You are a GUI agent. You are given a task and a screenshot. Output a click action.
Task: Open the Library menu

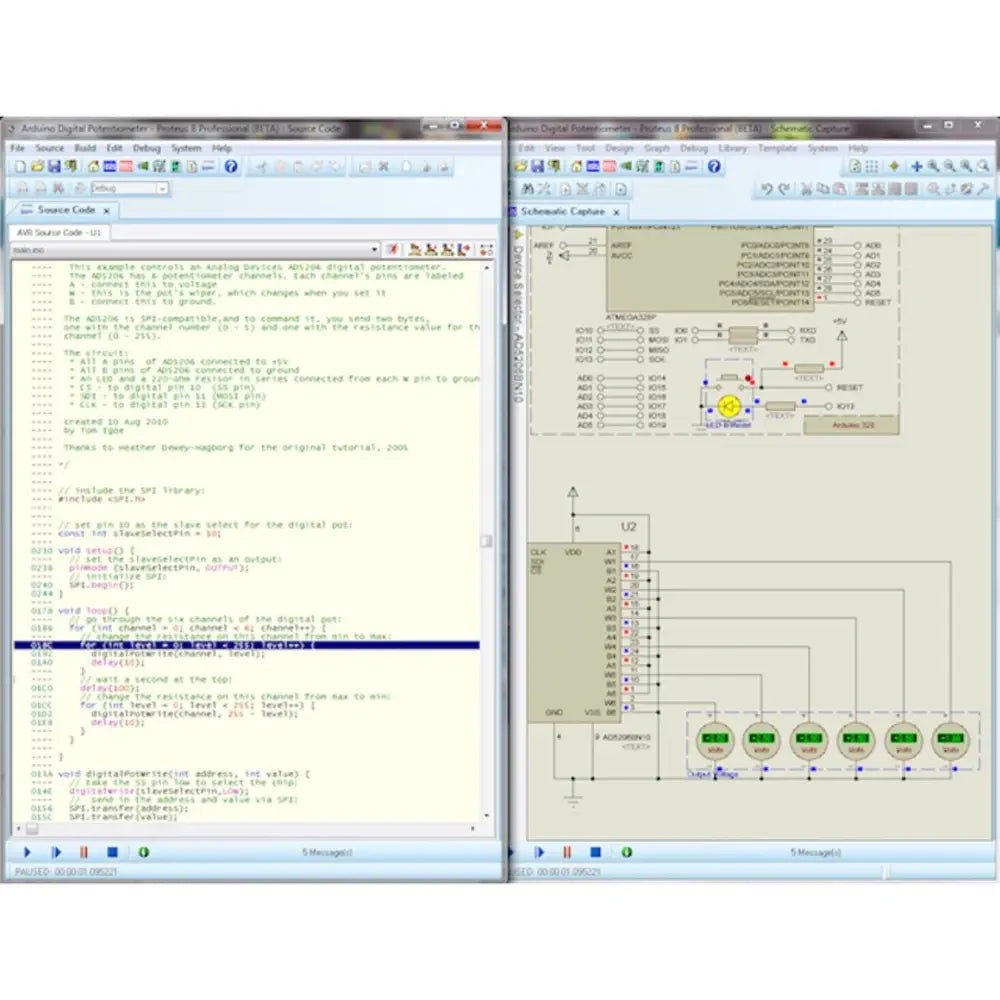point(733,147)
